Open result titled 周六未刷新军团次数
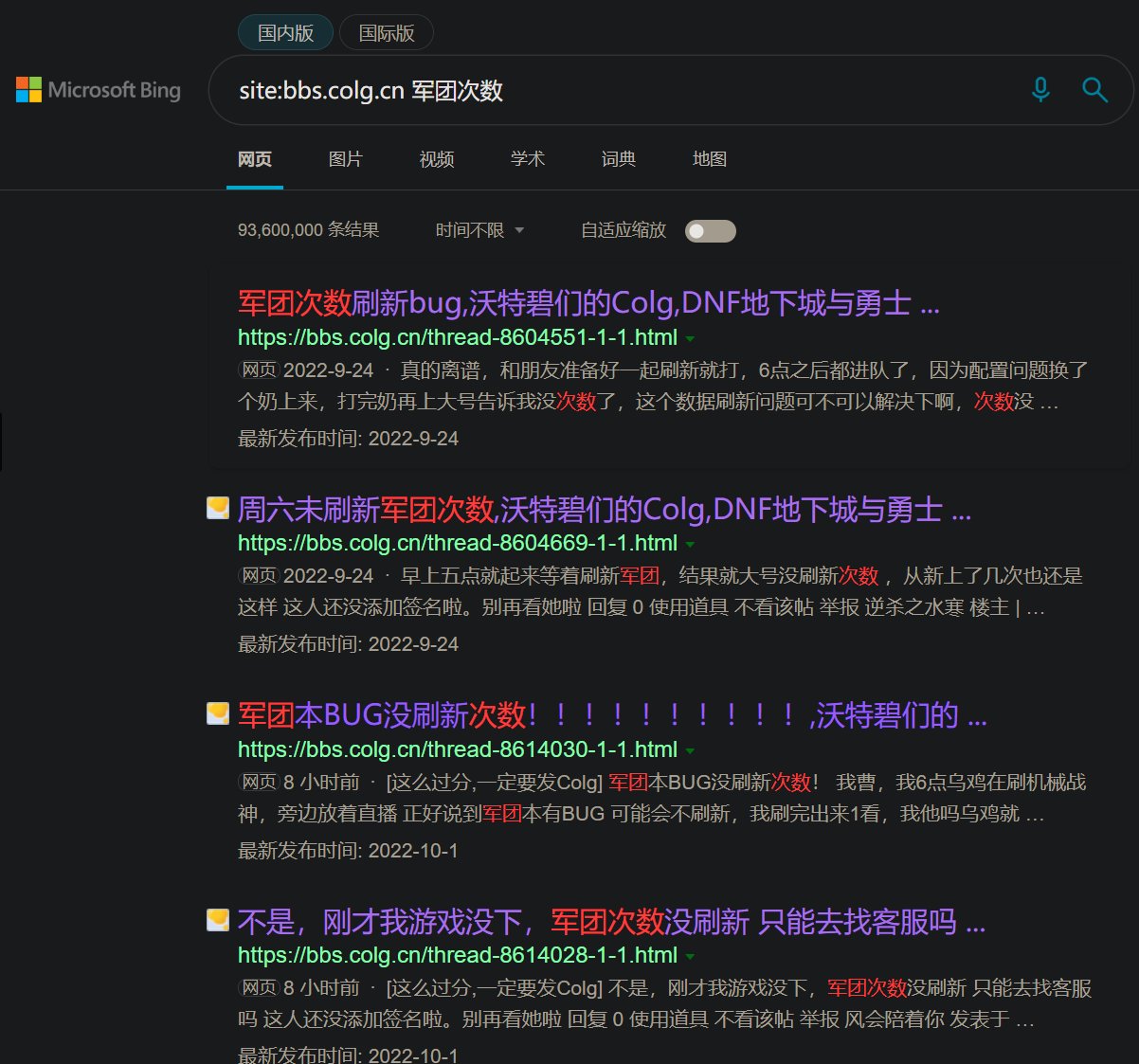This screenshot has width=1139, height=1064. point(605,510)
